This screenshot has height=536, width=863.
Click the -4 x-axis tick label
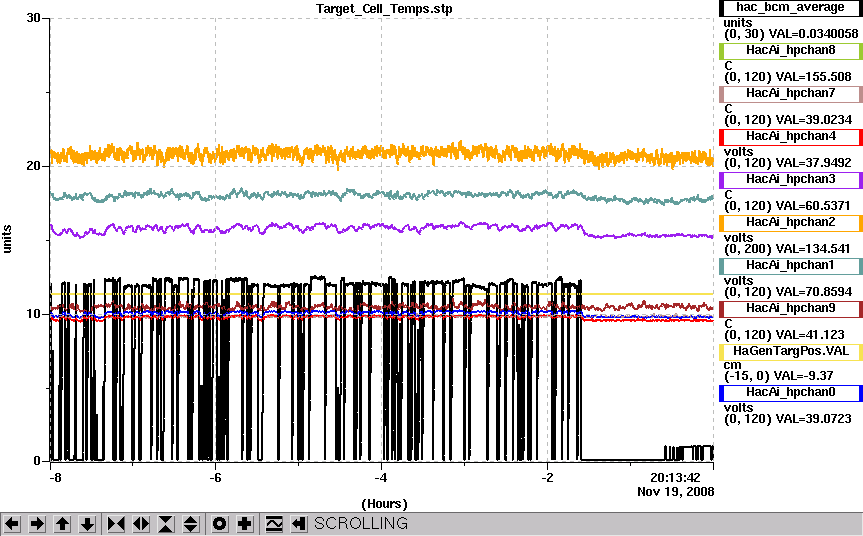coord(381,478)
